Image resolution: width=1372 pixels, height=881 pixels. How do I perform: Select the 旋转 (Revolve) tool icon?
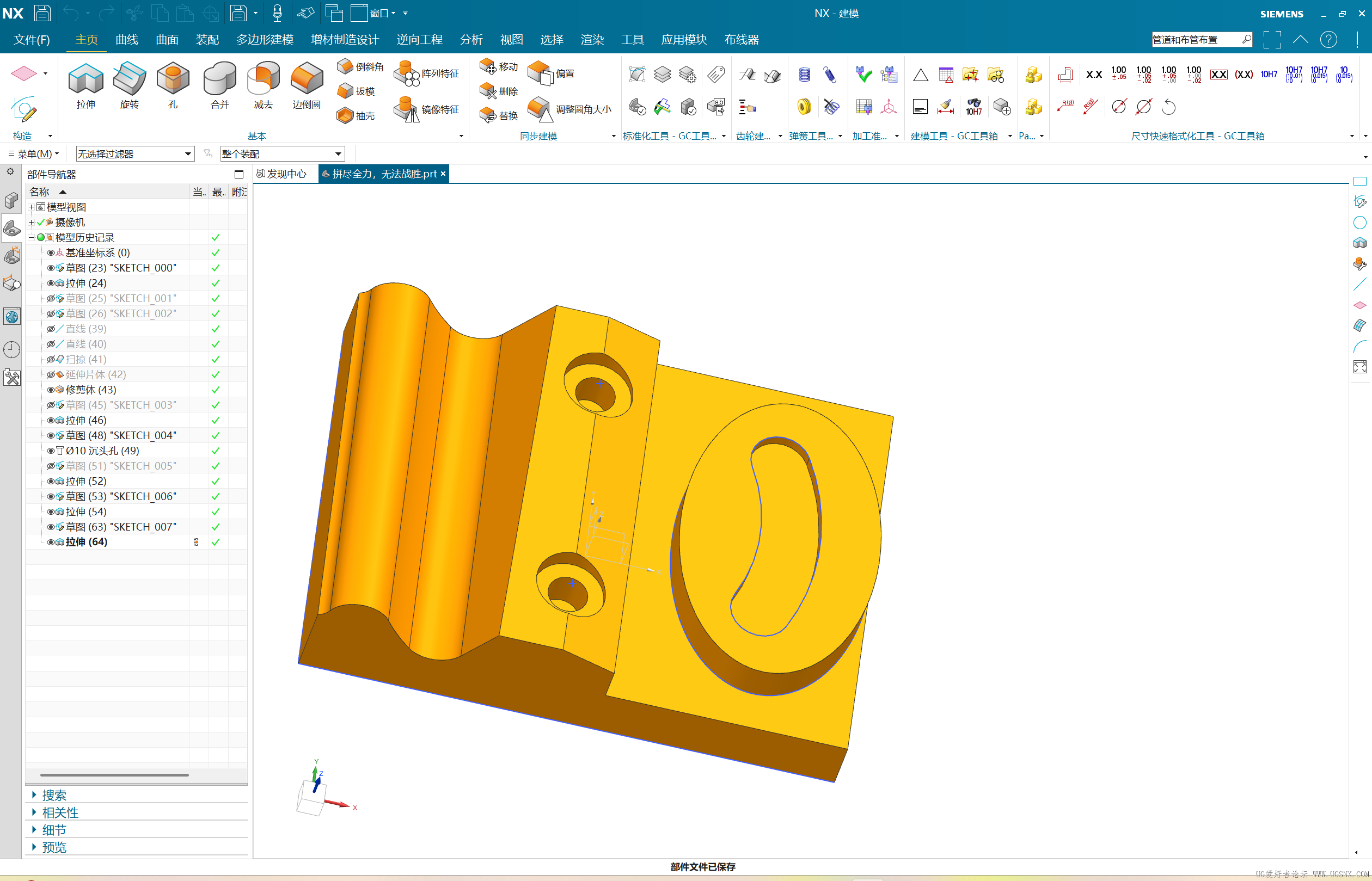click(x=130, y=78)
